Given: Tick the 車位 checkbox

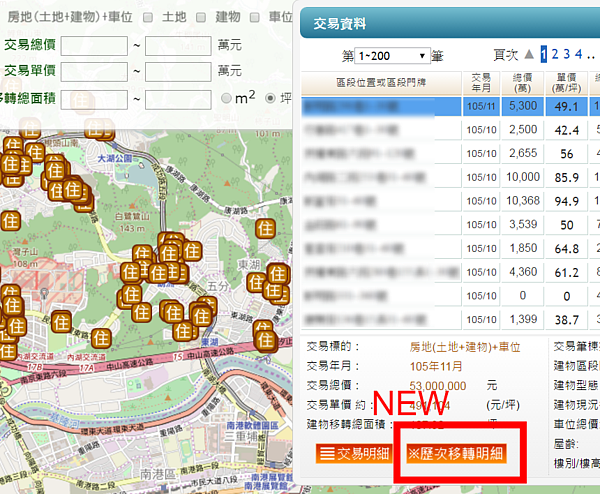Looking at the screenshot, I should pos(254,18).
